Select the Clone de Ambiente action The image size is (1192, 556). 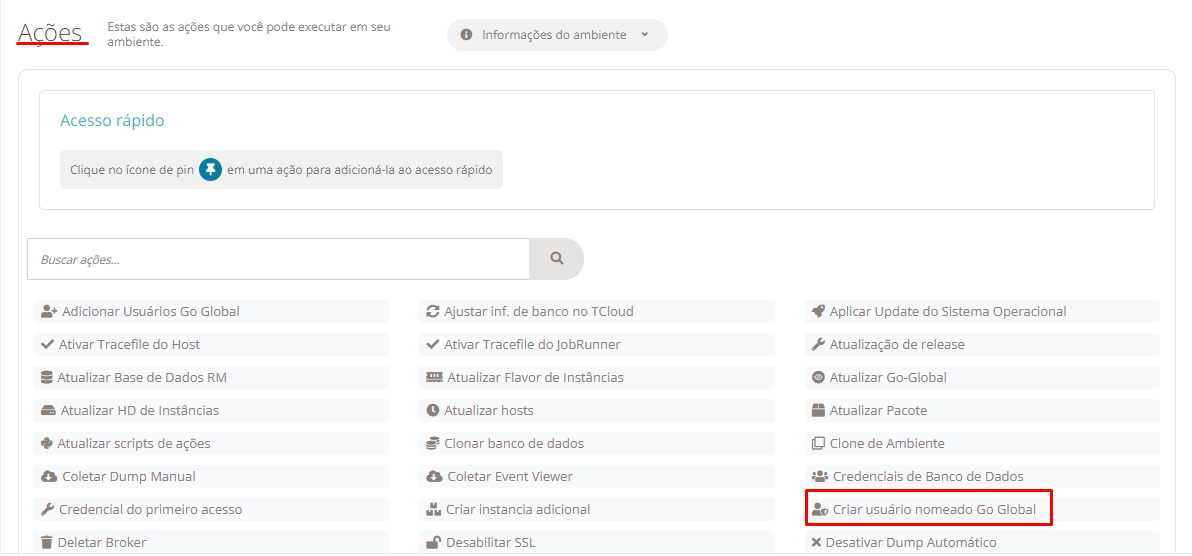point(982,443)
